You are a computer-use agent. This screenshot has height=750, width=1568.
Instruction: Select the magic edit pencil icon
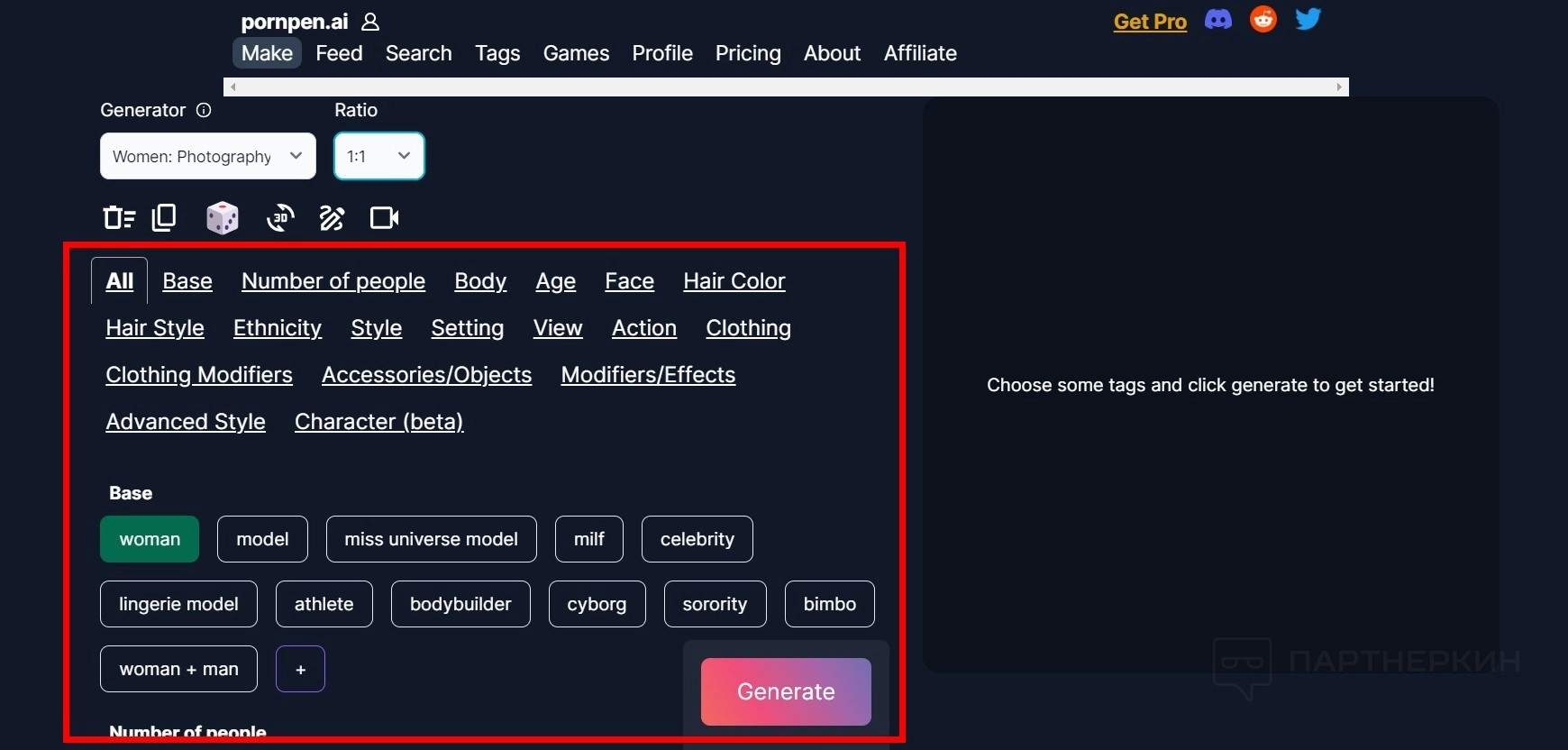click(x=332, y=218)
